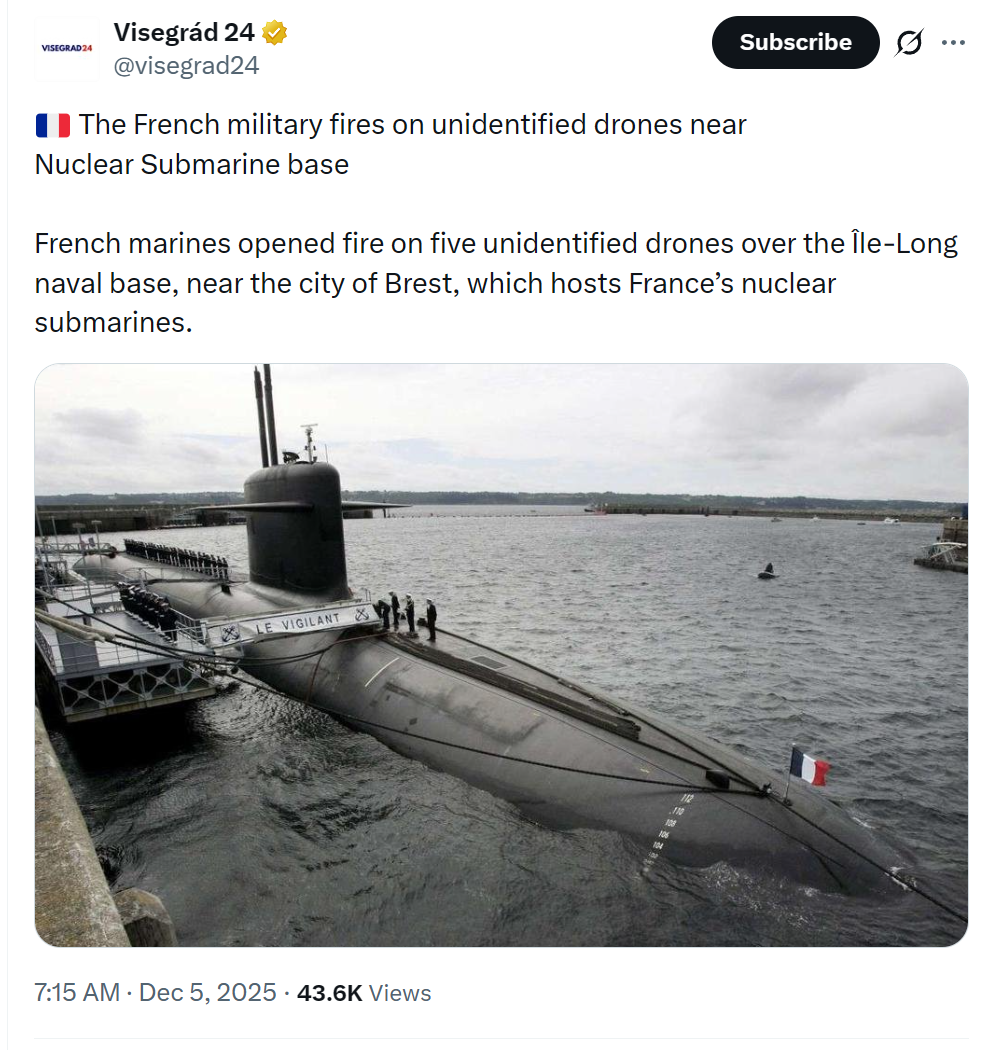
Task: Click the sailors standing on submarine deck
Action: click(408, 613)
